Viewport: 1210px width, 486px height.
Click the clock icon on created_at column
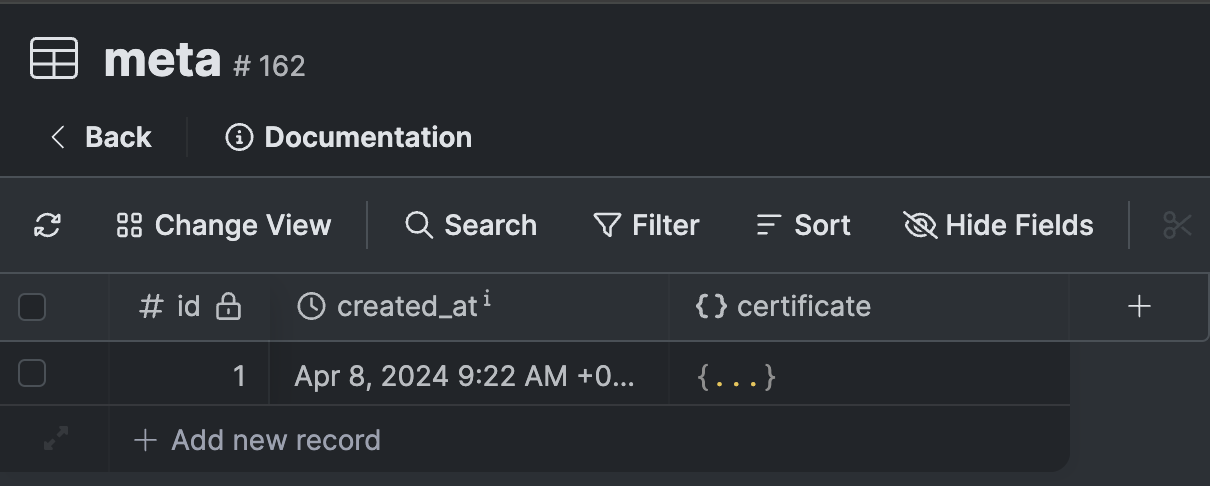pyautogui.click(x=311, y=306)
